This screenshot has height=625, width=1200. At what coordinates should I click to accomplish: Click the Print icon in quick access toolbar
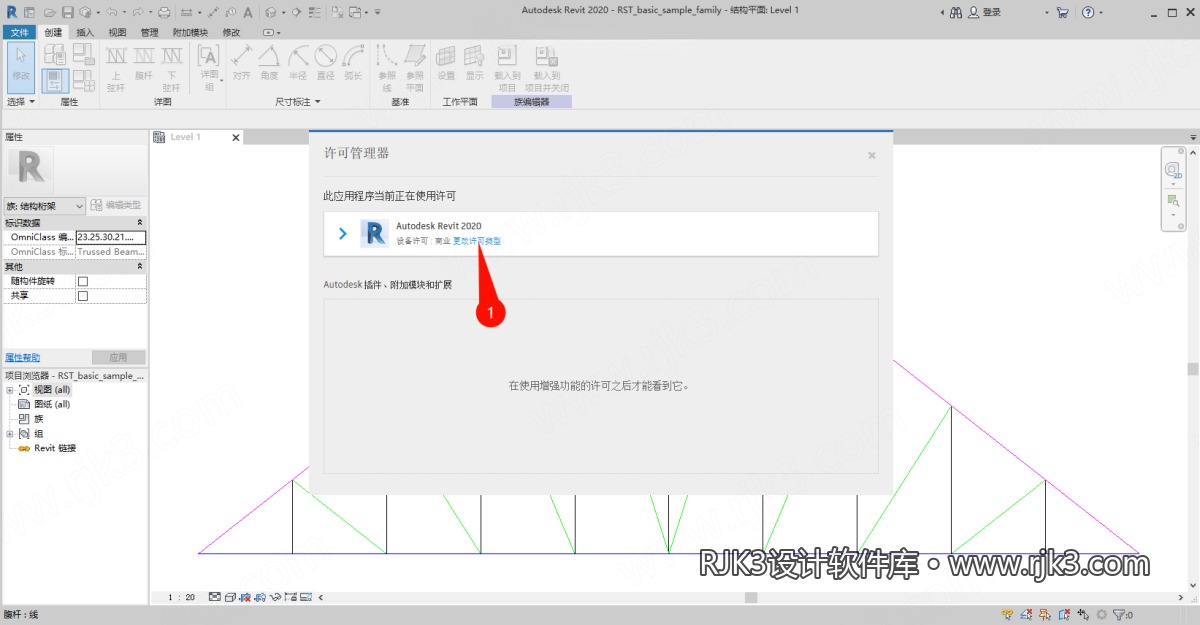[163, 12]
